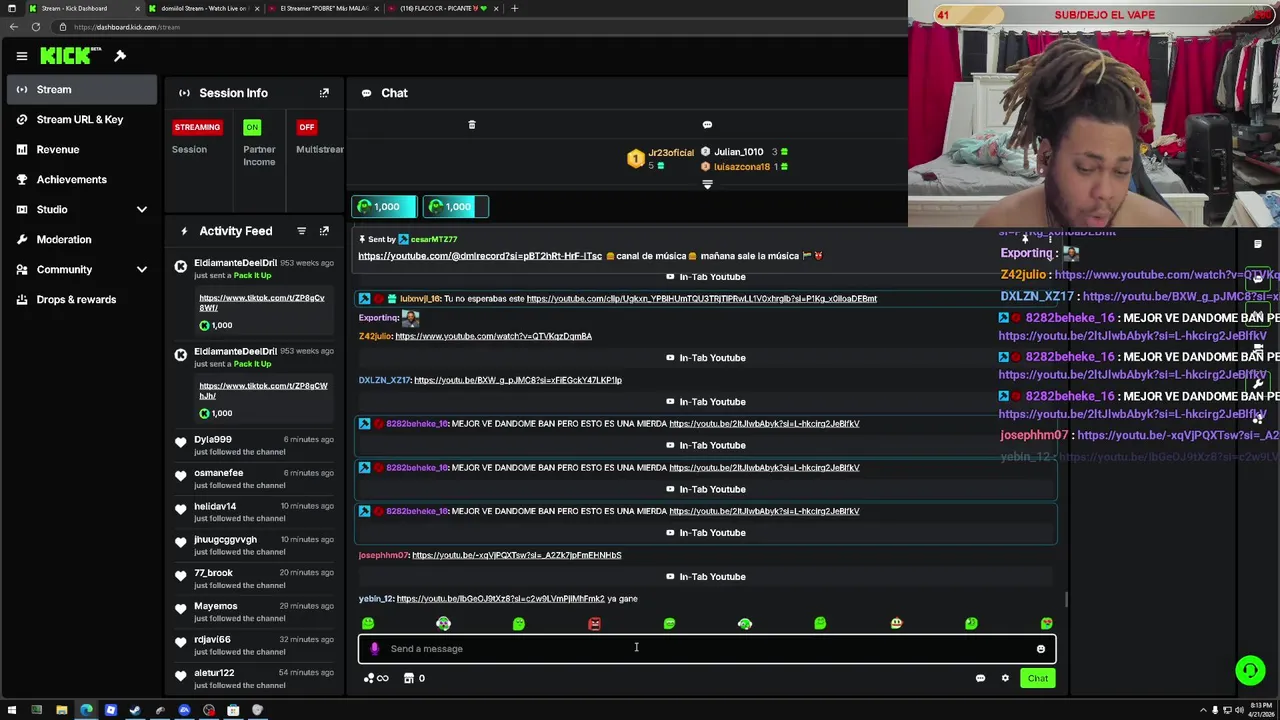Open the Activity Feed filter options
This screenshot has width=1280, height=720.
[x=301, y=231]
